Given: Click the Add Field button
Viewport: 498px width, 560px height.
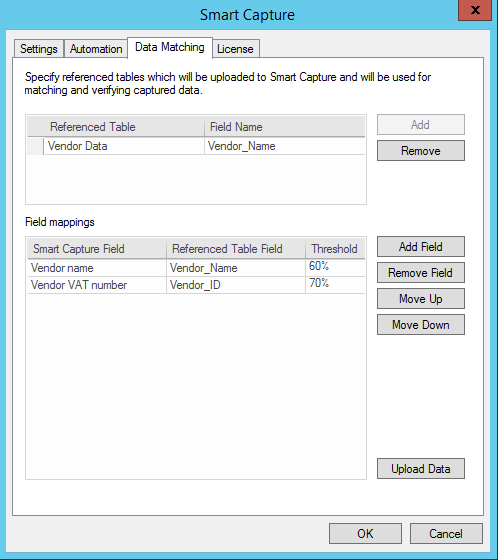Looking at the screenshot, I should tap(421, 246).
